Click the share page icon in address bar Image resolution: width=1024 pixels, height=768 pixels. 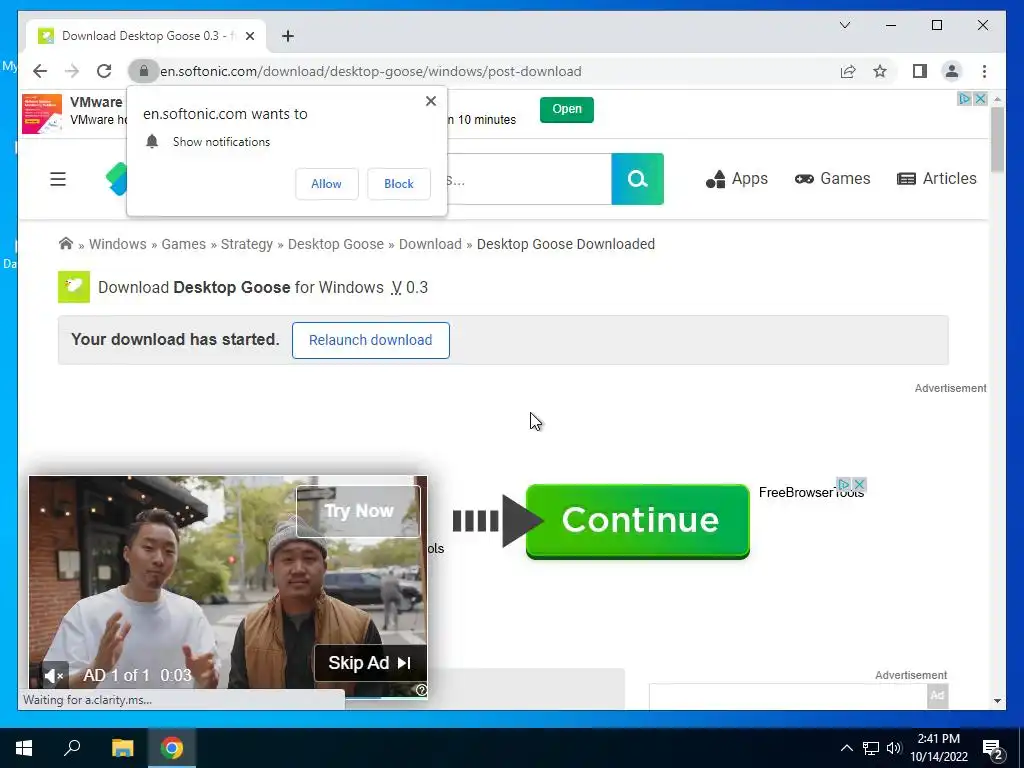click(x=848, y=71)
